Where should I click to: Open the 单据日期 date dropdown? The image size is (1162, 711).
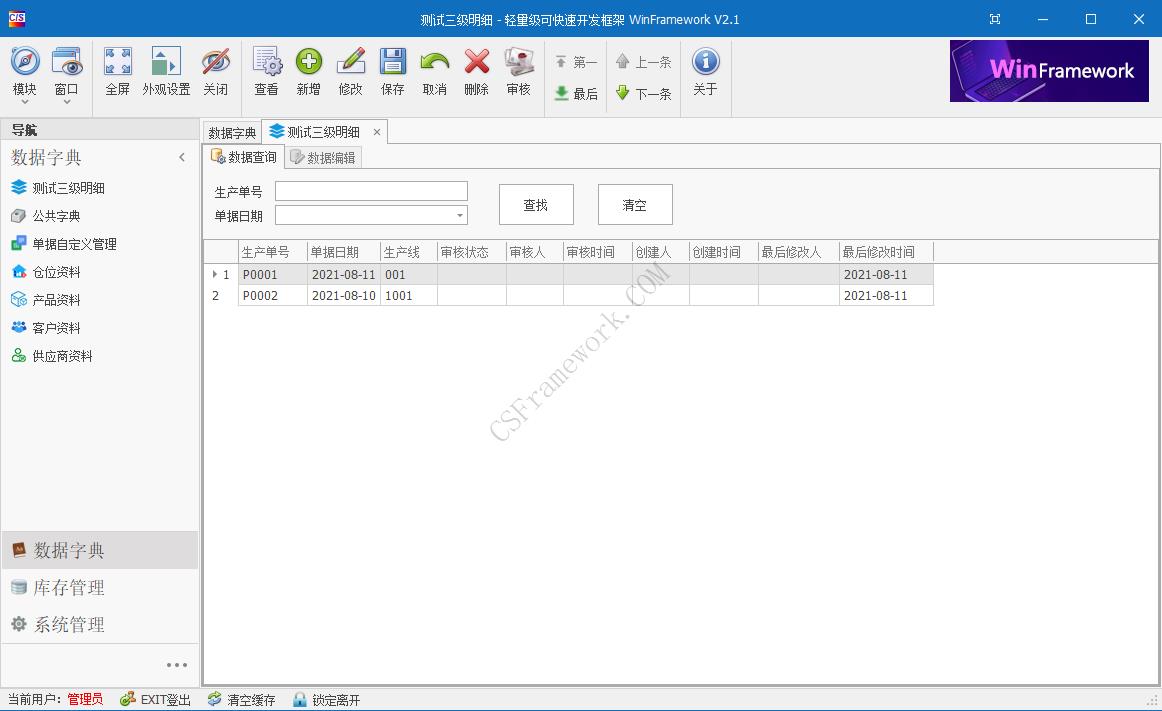[458, 215]
